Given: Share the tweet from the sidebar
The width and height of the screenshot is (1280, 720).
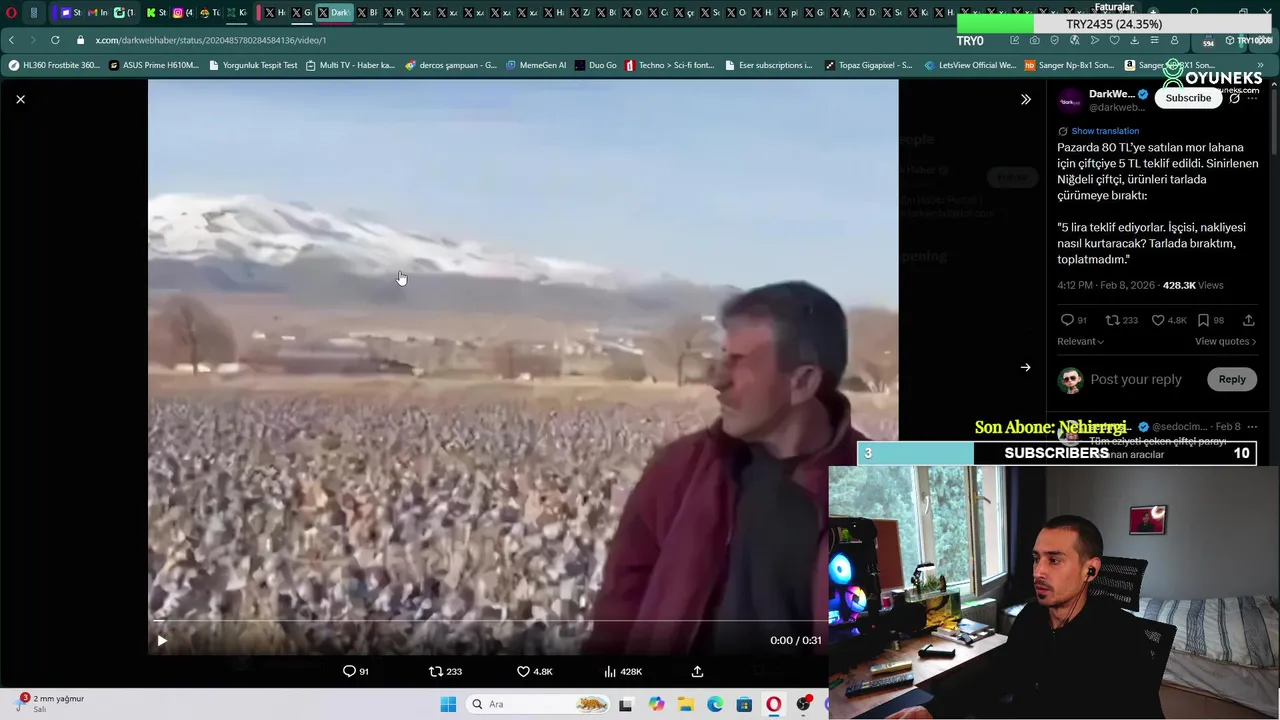Looking at the screenshot, I should (1248, 320).
